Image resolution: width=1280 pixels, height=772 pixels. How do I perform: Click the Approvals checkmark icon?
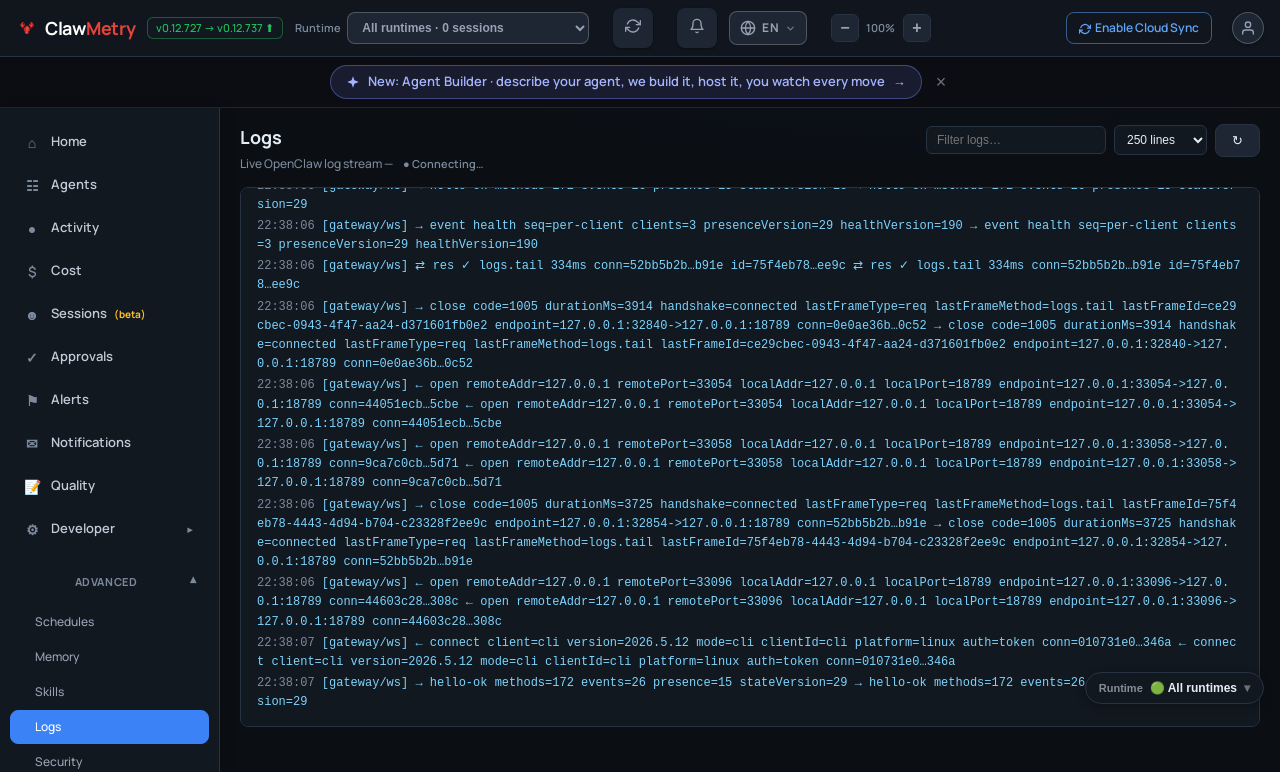32,358
